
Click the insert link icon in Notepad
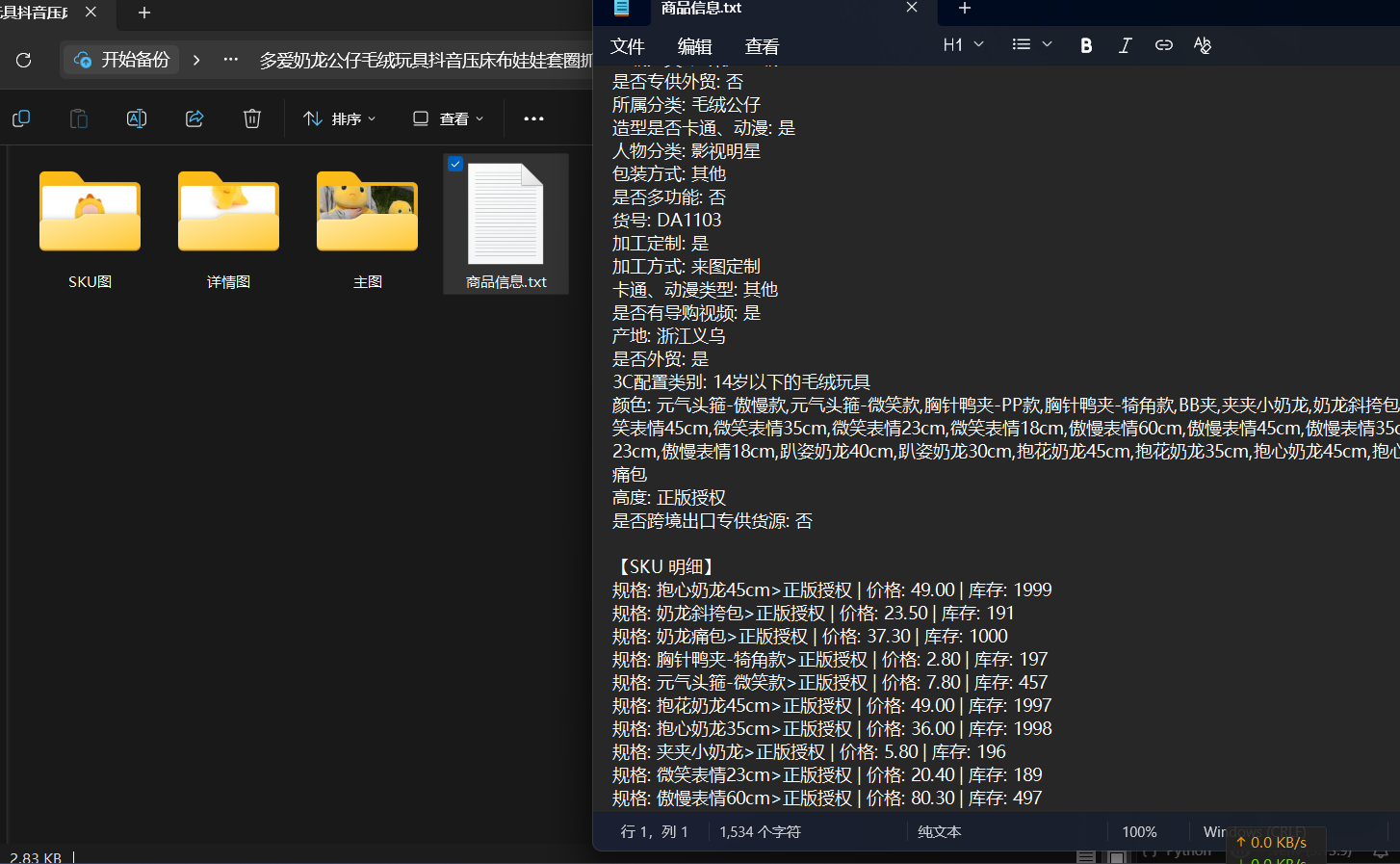pos(1163,44)
